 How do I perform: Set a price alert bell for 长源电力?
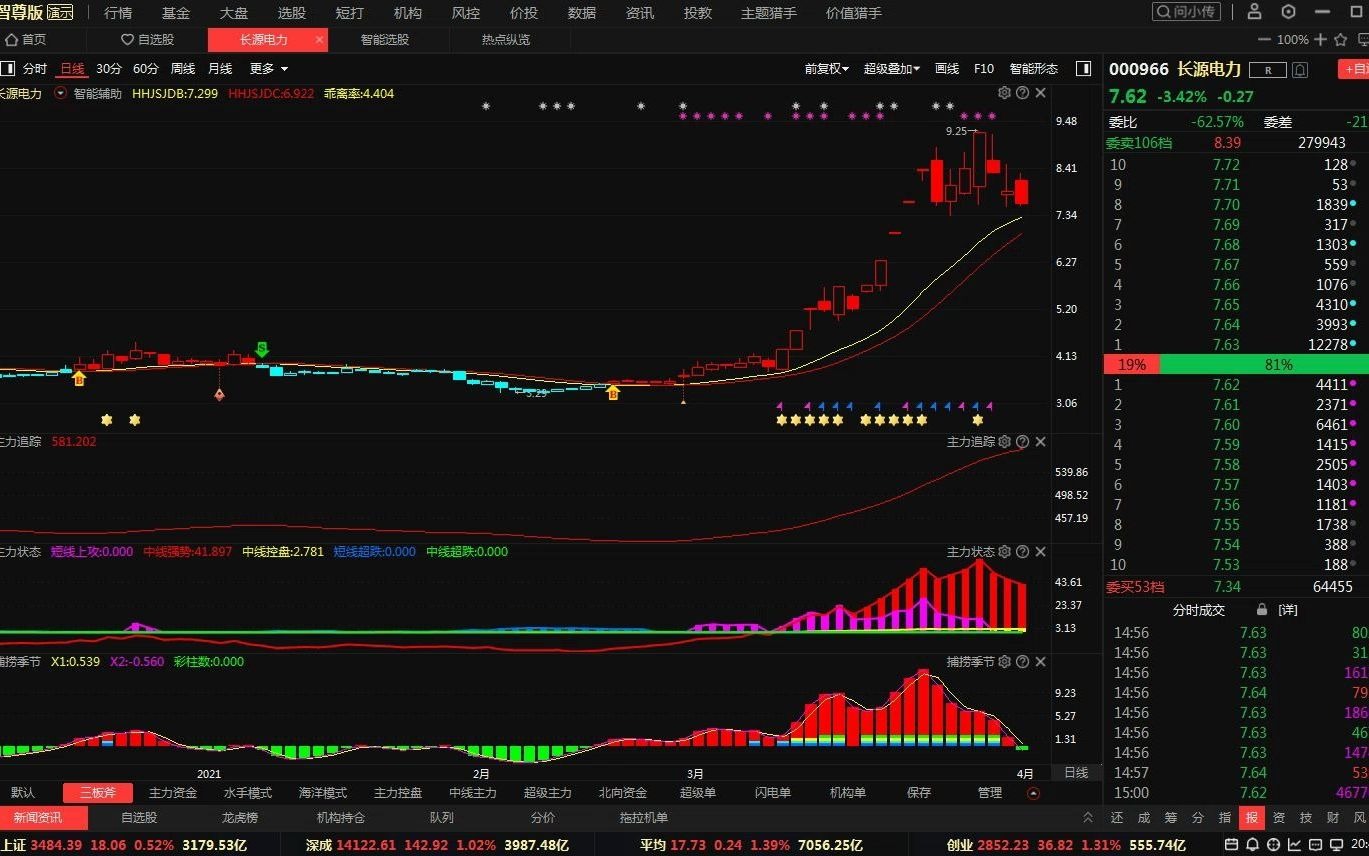click(x=1299, y=70)
